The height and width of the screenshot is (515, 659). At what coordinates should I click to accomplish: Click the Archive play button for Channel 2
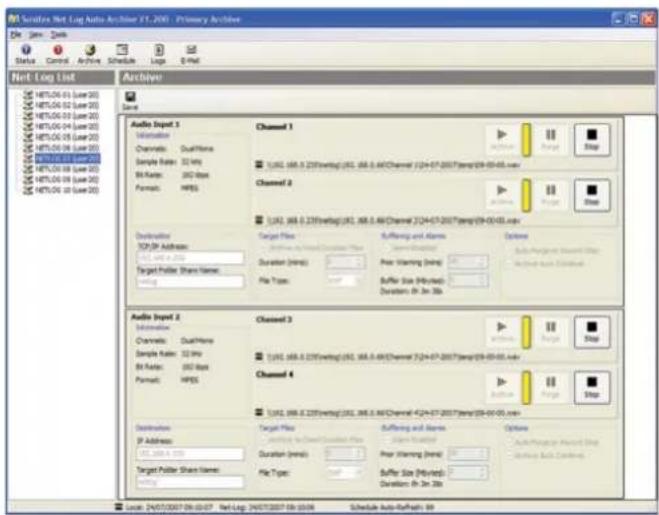click(502, 195)
